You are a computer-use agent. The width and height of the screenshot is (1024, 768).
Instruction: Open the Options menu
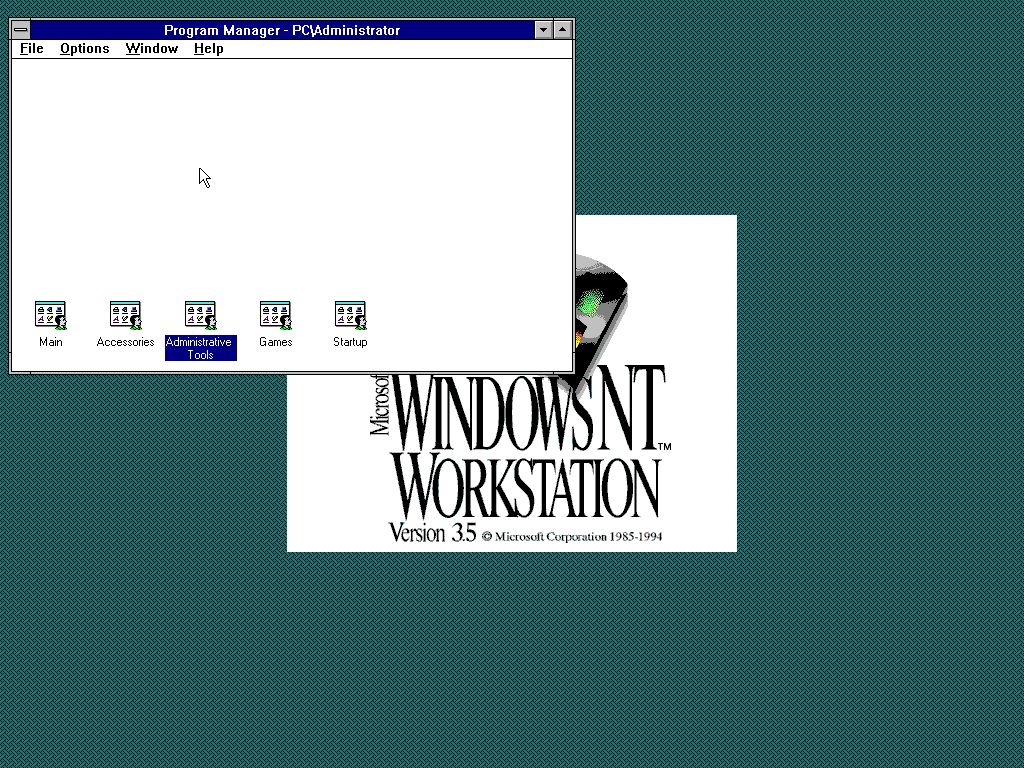(84, 48)
